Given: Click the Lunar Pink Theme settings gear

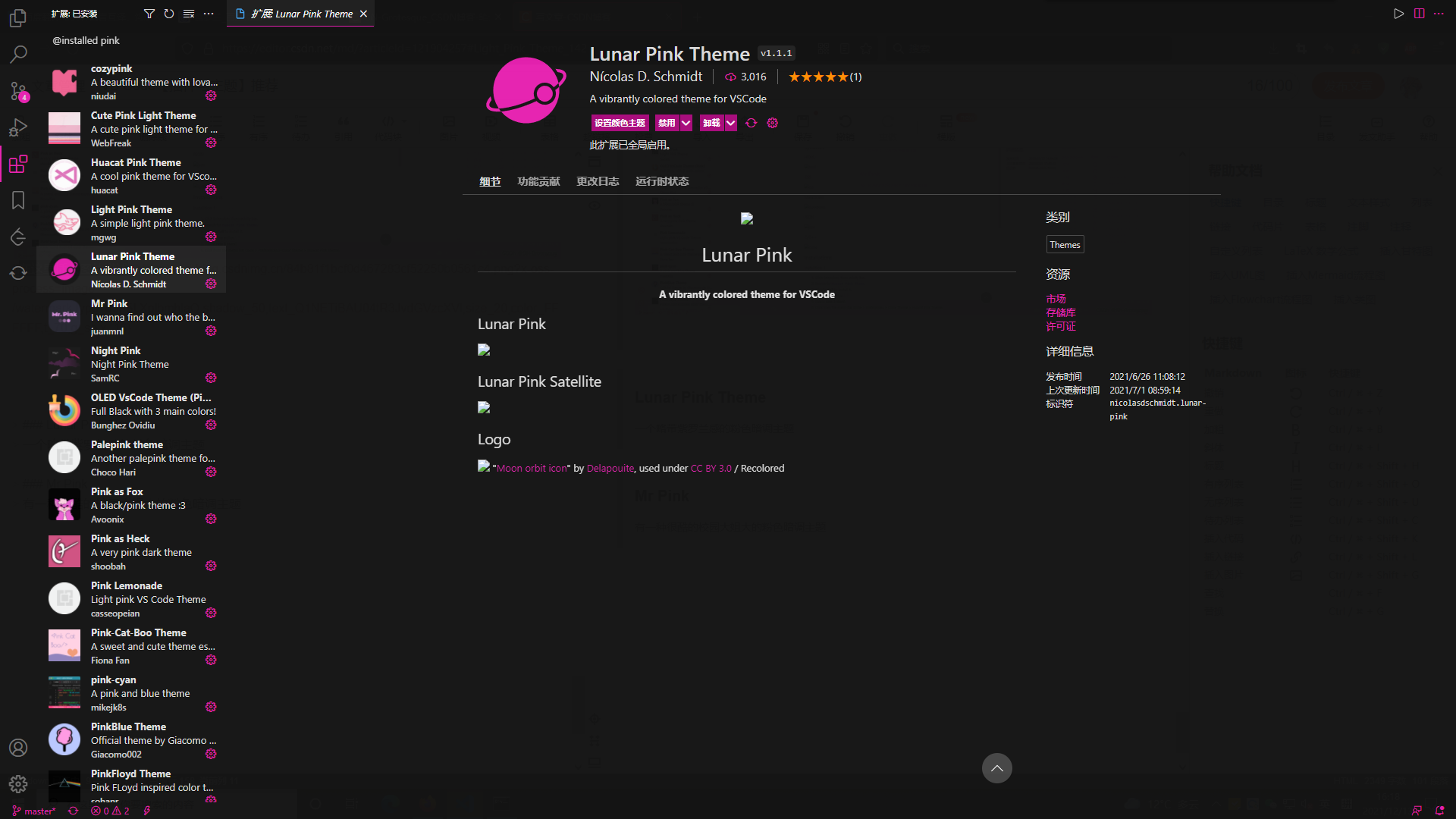Looking at the screenshot, I should (772, 123).
